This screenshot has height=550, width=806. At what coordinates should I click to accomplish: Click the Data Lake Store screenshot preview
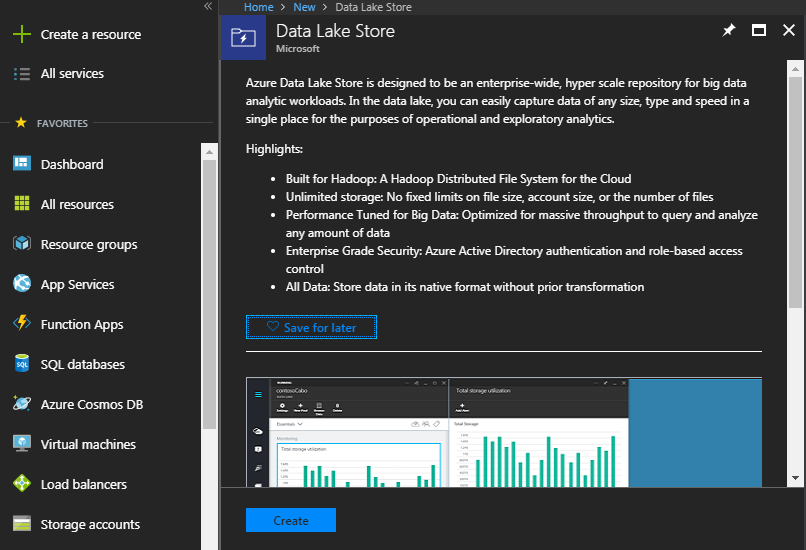click(x=504, y=432)
